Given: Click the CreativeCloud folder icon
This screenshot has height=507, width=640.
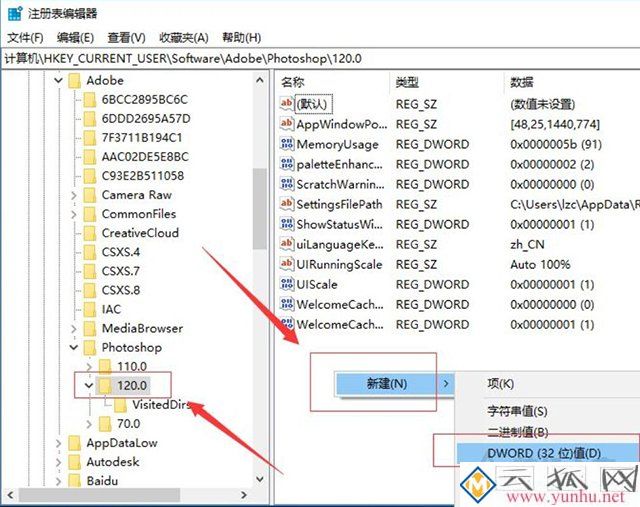Looking at the screenshot, I should tap(90, 233).
